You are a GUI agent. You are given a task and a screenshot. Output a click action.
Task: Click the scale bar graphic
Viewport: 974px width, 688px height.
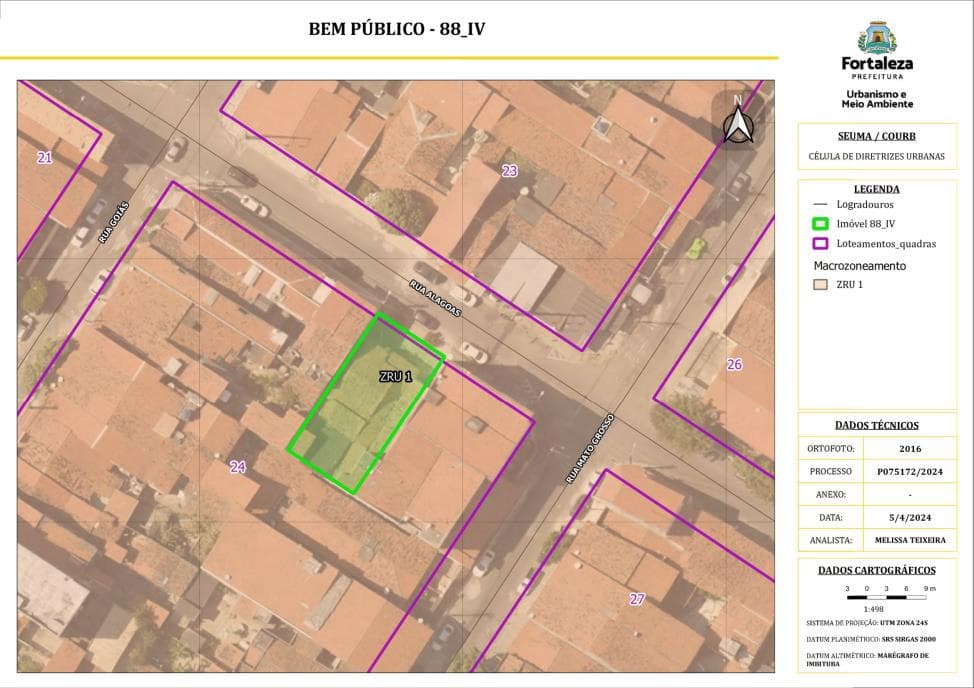886,597
